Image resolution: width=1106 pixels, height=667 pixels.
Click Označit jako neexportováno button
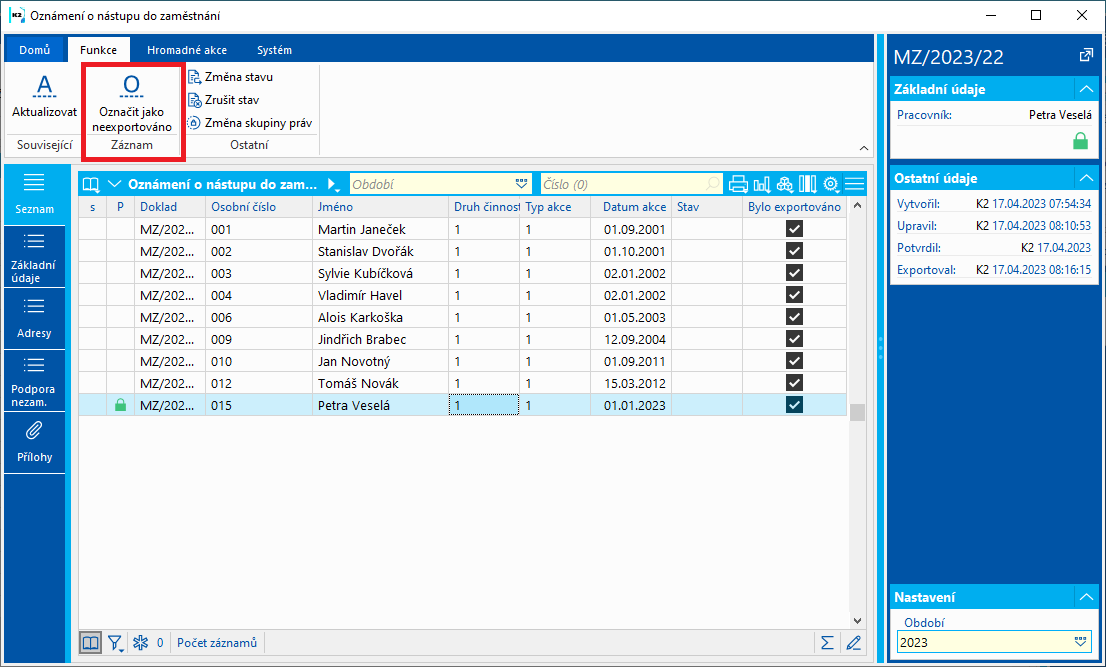(x=132, y=102)
